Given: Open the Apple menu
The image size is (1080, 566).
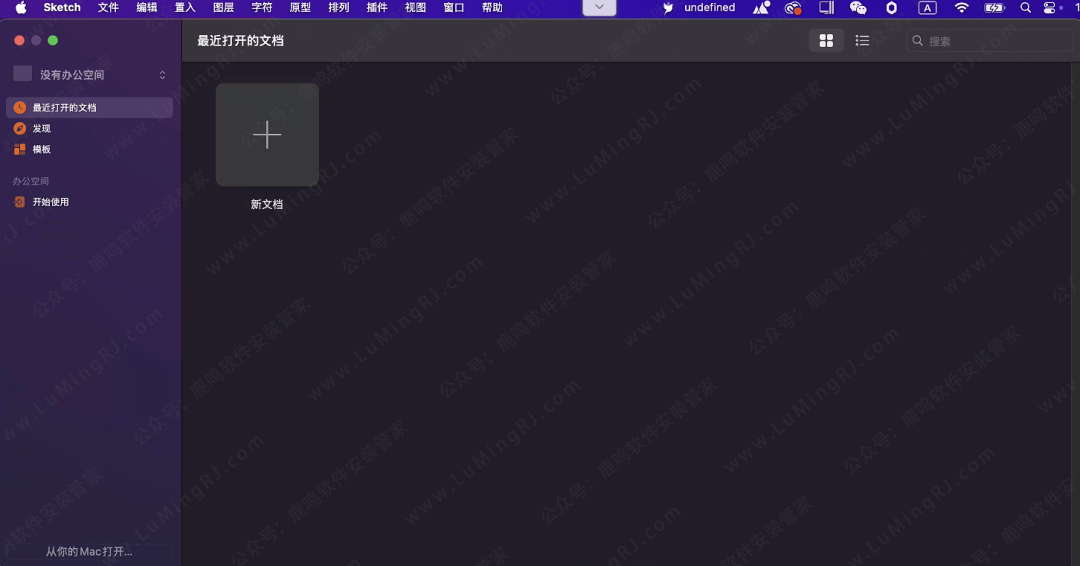Looking at the screenshot, I should coord(21,8).
